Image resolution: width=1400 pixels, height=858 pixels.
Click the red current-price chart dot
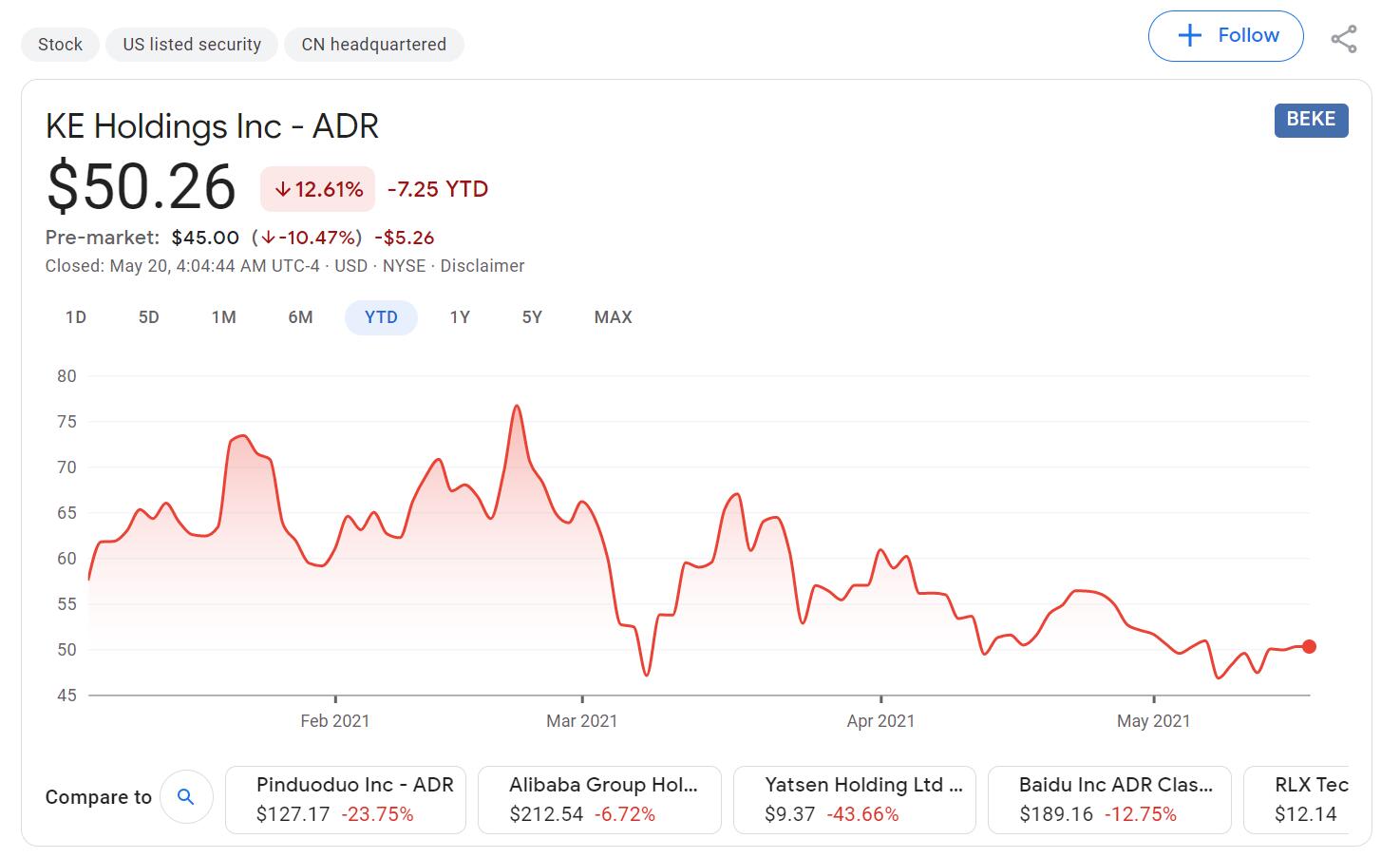(1309, 647)
